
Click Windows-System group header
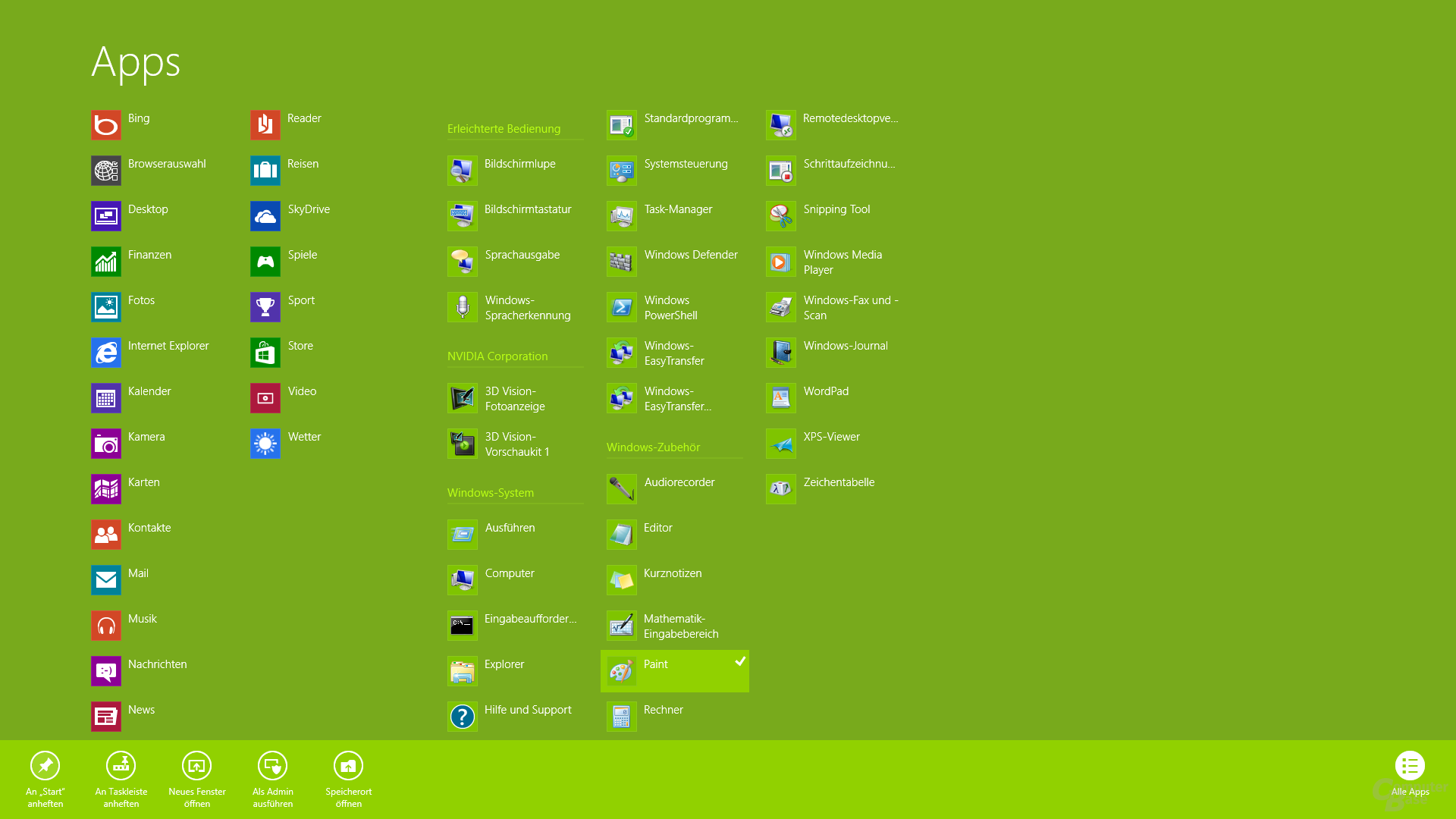491,493
